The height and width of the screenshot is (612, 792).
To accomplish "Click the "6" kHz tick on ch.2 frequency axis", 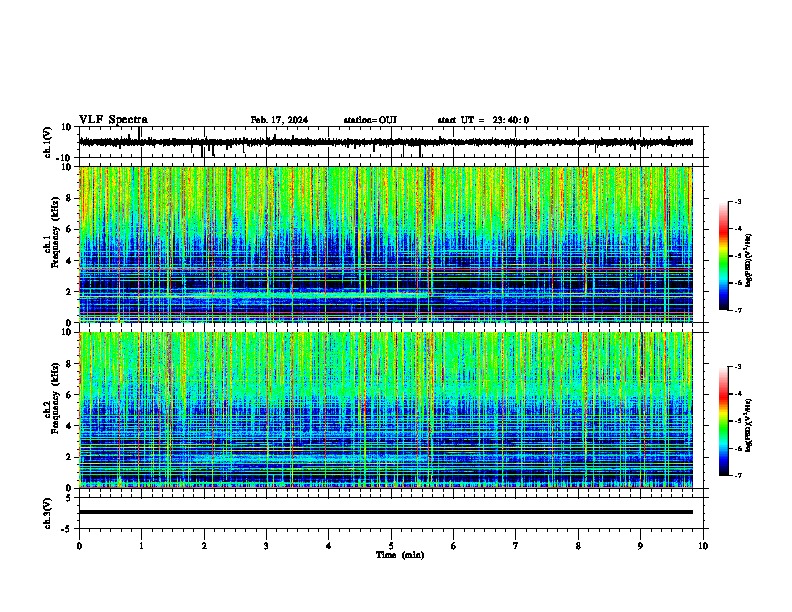I will (x=70, y=395).
